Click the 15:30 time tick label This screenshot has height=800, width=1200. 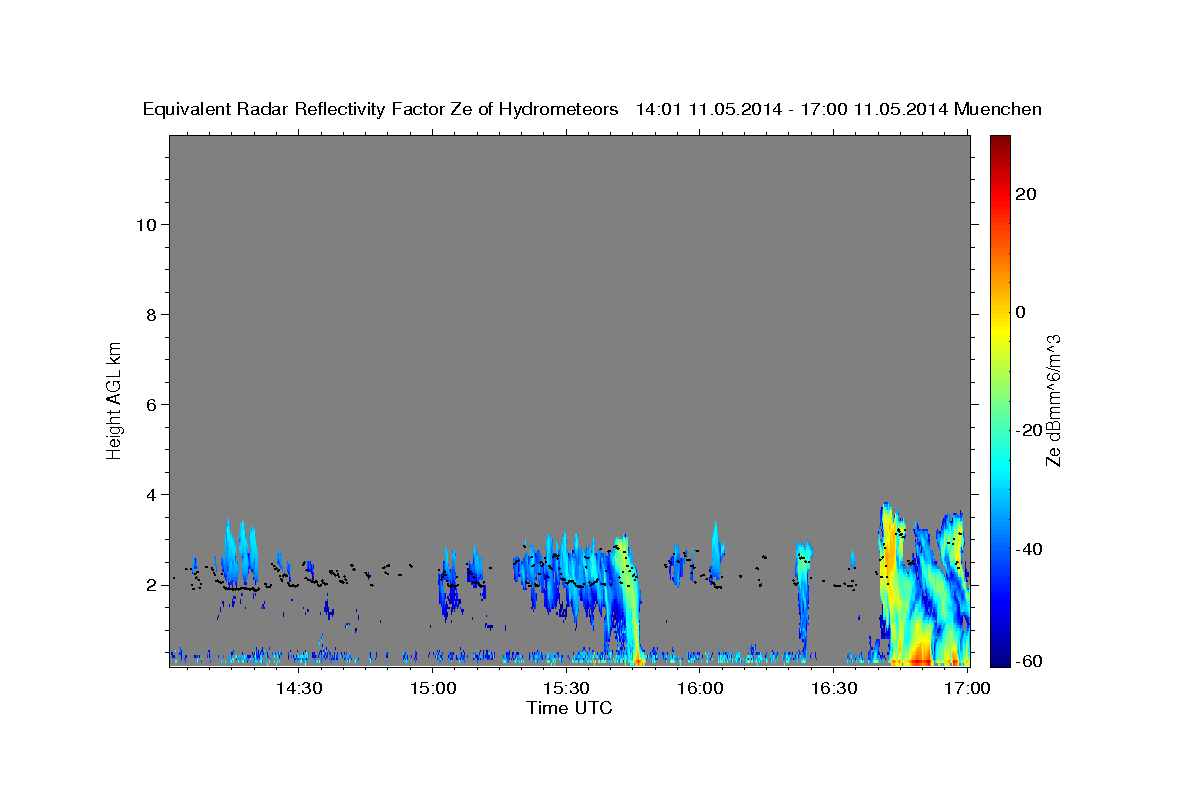567,689
